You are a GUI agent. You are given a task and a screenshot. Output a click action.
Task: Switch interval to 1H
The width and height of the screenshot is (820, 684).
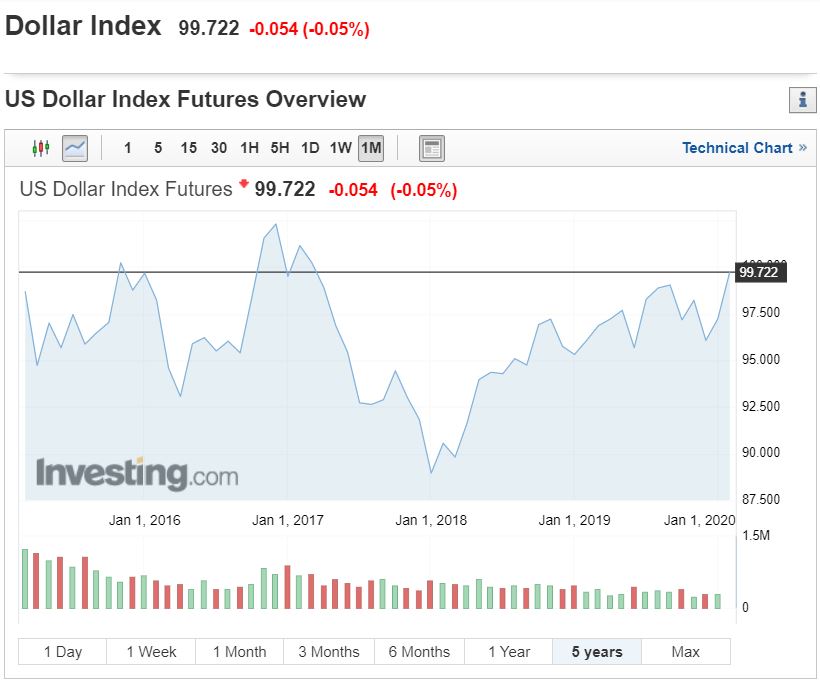tap(249, 148)
